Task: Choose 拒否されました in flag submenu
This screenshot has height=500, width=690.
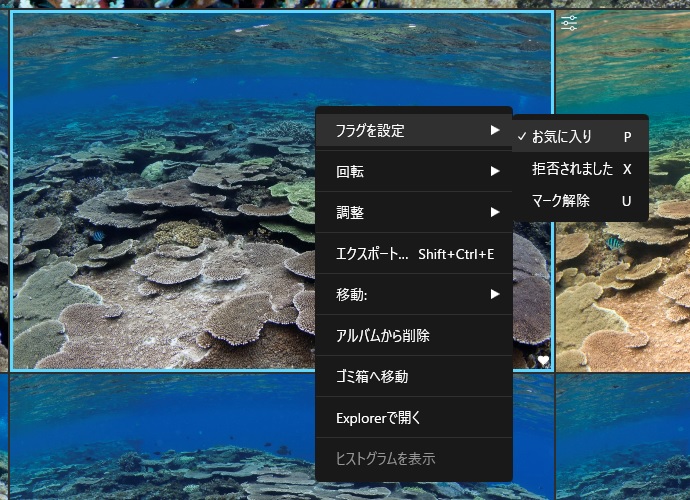Action: click(x=580, y=169)
